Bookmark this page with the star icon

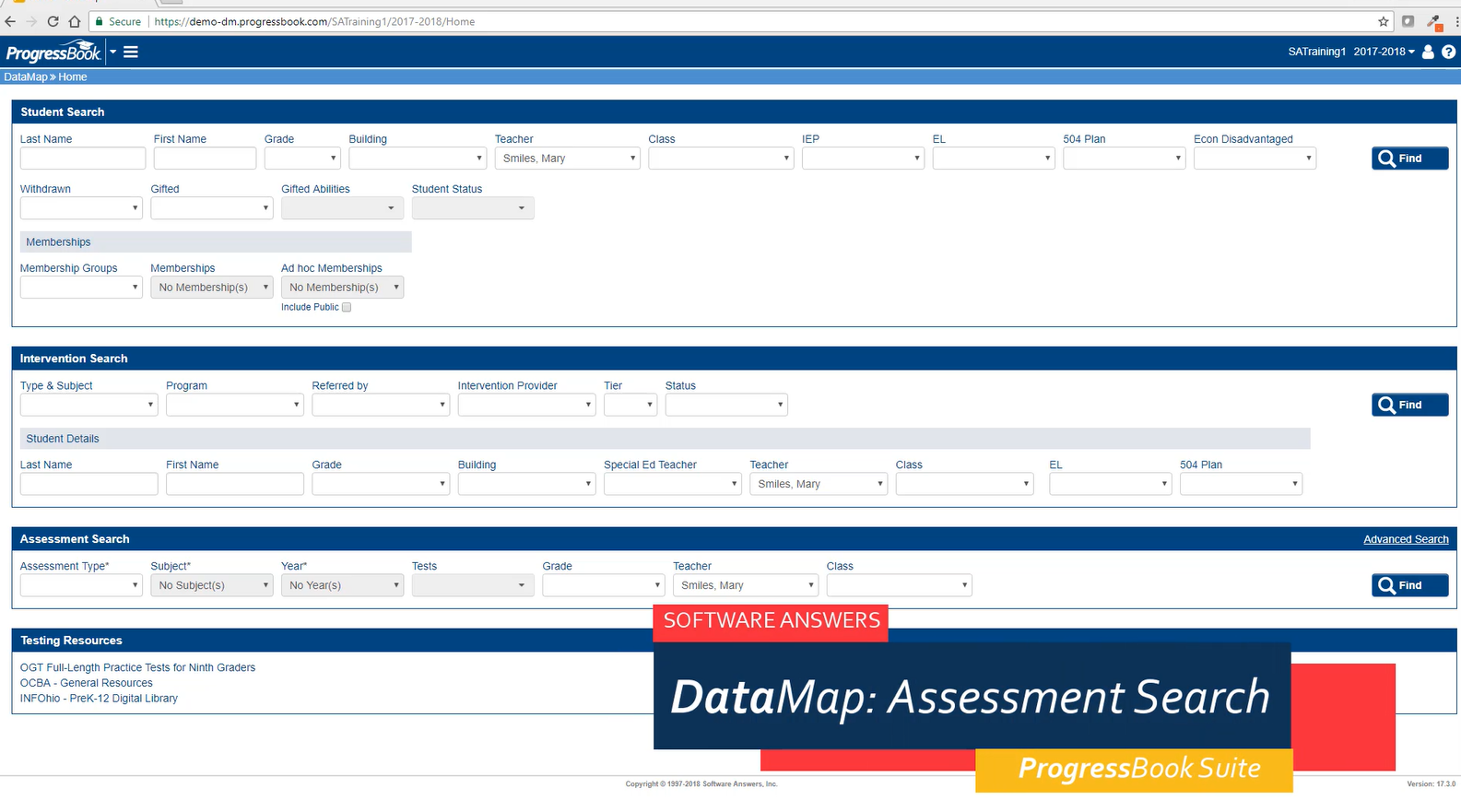(1384, 21)
